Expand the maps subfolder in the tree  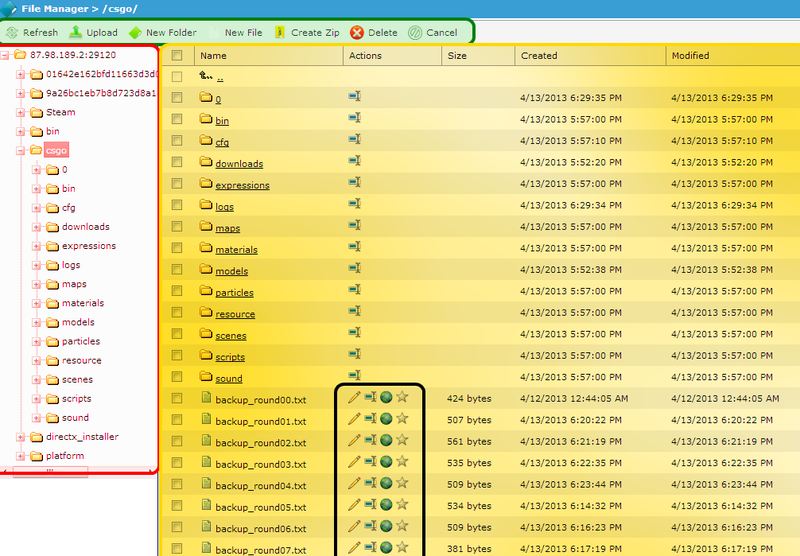[36, 285]
